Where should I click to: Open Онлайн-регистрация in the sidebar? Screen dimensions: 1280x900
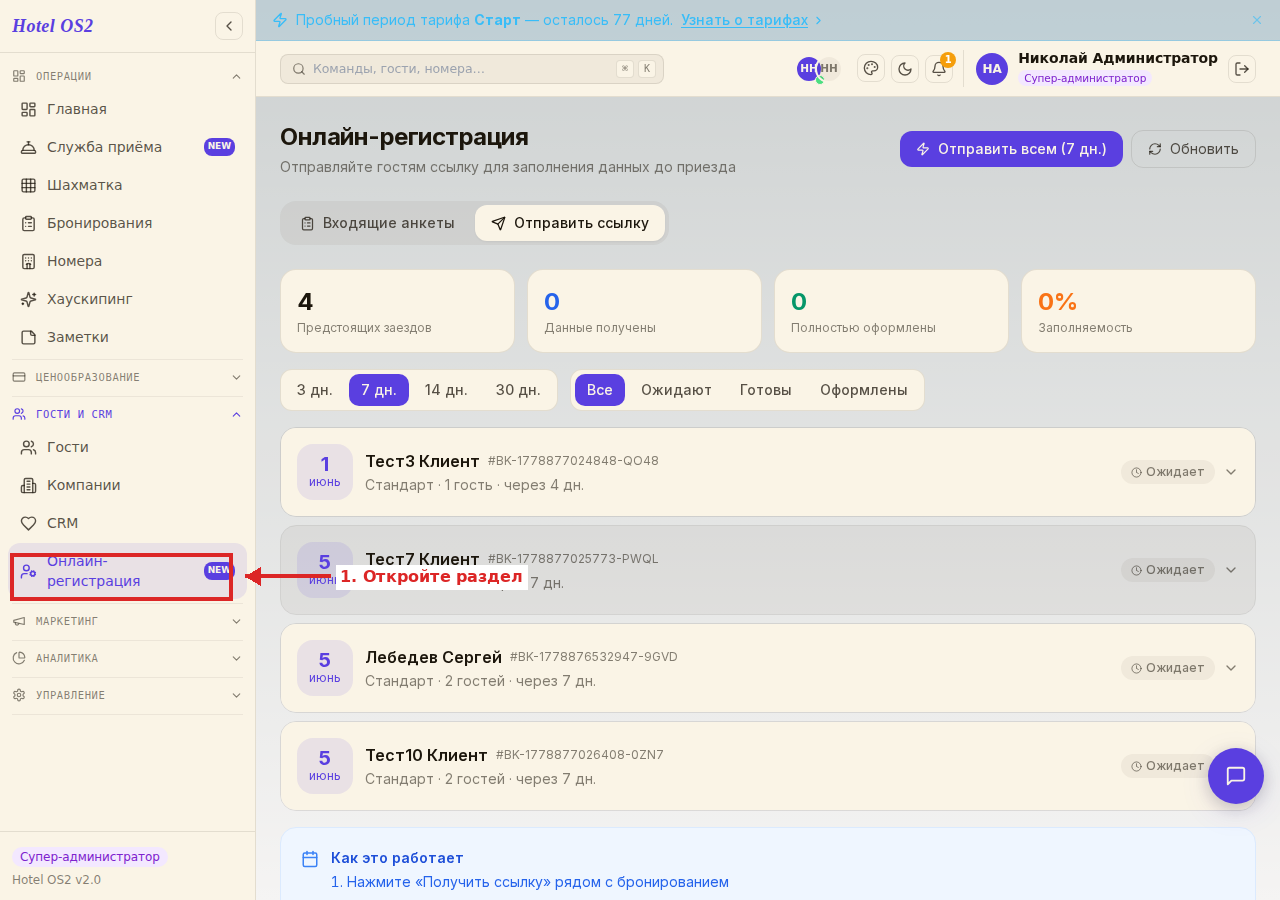tap(127, 571)
